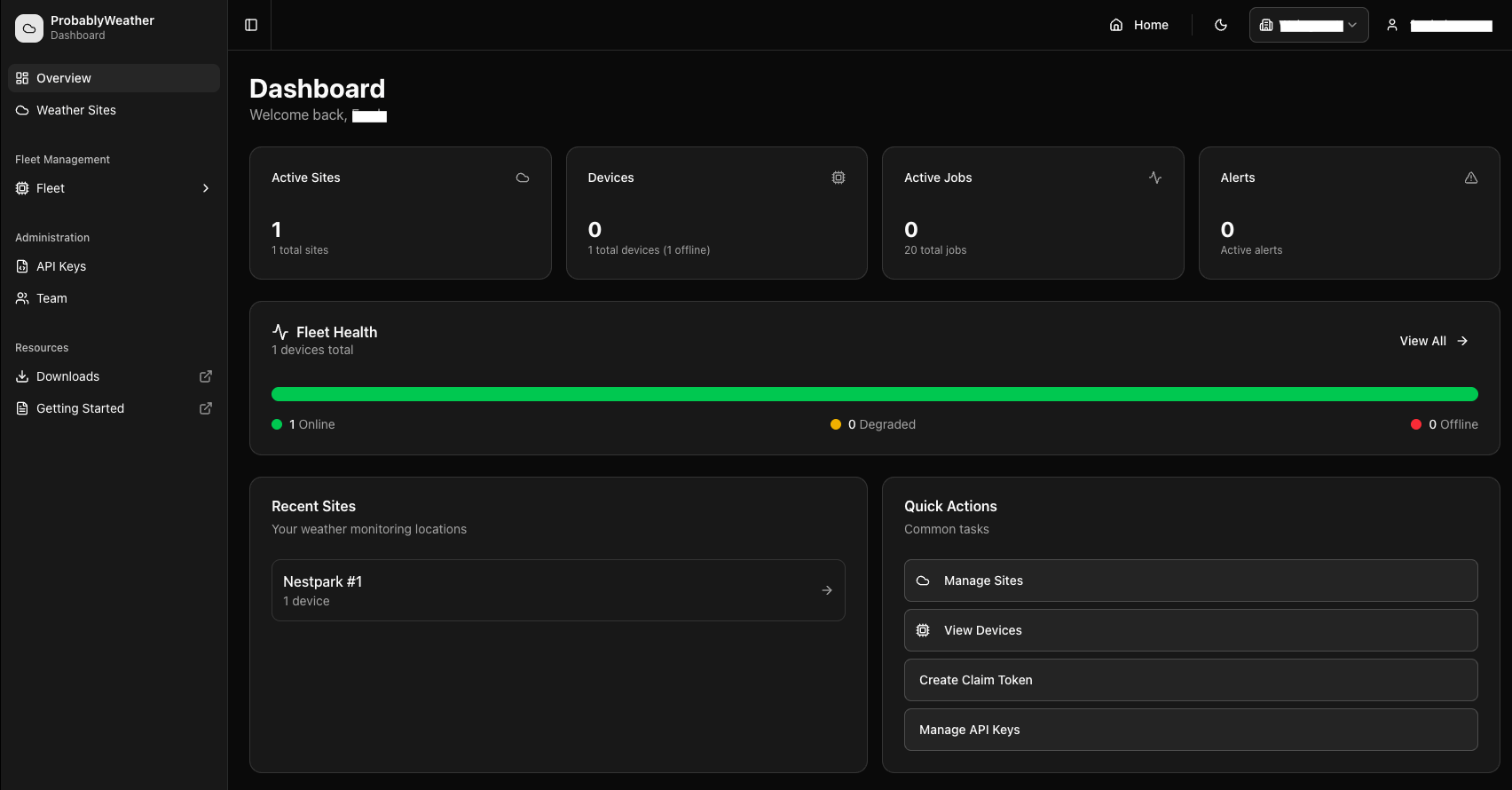1512x790 pixels.
Task: Click the Downloads external link icon
Action: coord(206,376)
